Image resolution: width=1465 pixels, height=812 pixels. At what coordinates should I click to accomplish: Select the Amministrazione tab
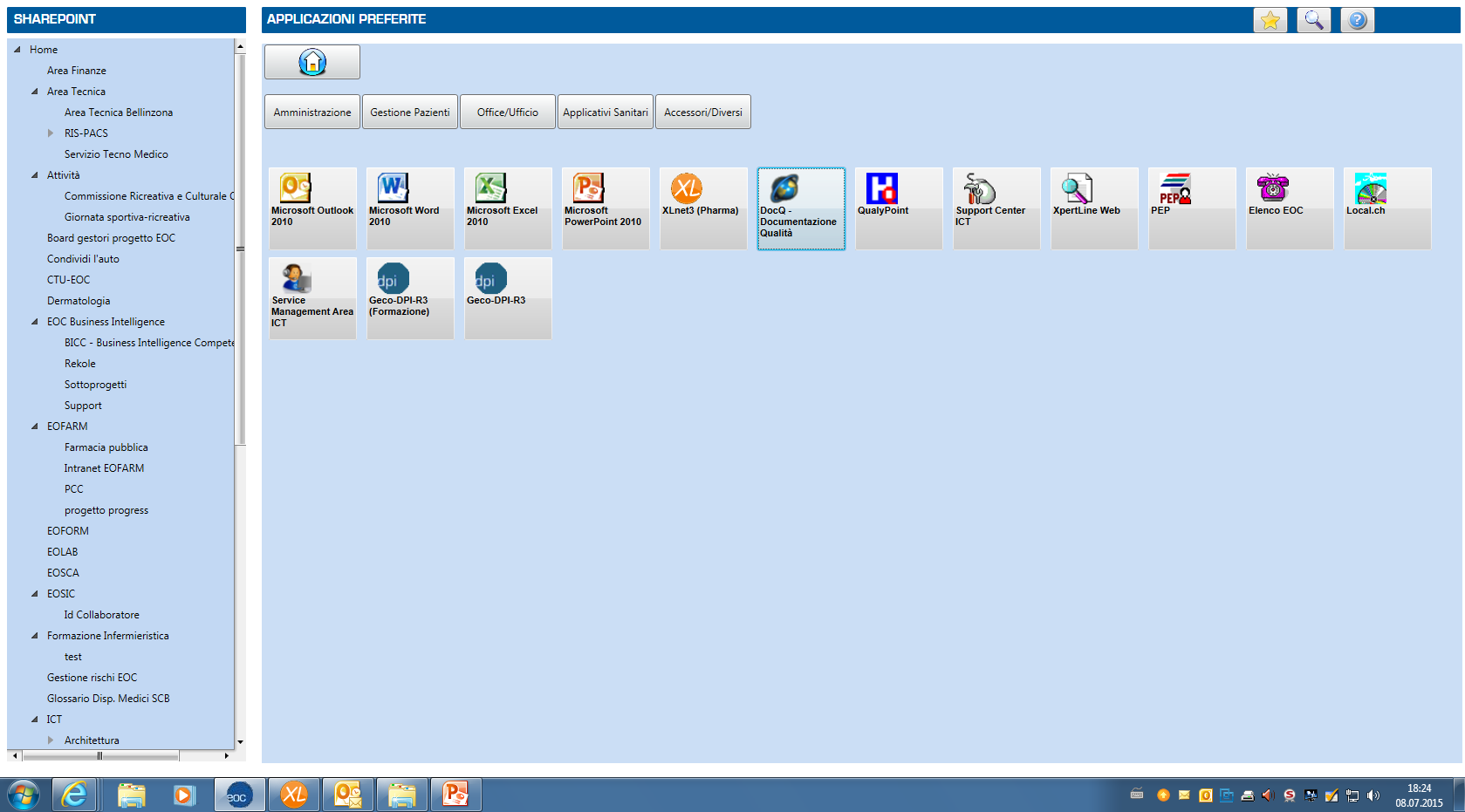point(312,112)
